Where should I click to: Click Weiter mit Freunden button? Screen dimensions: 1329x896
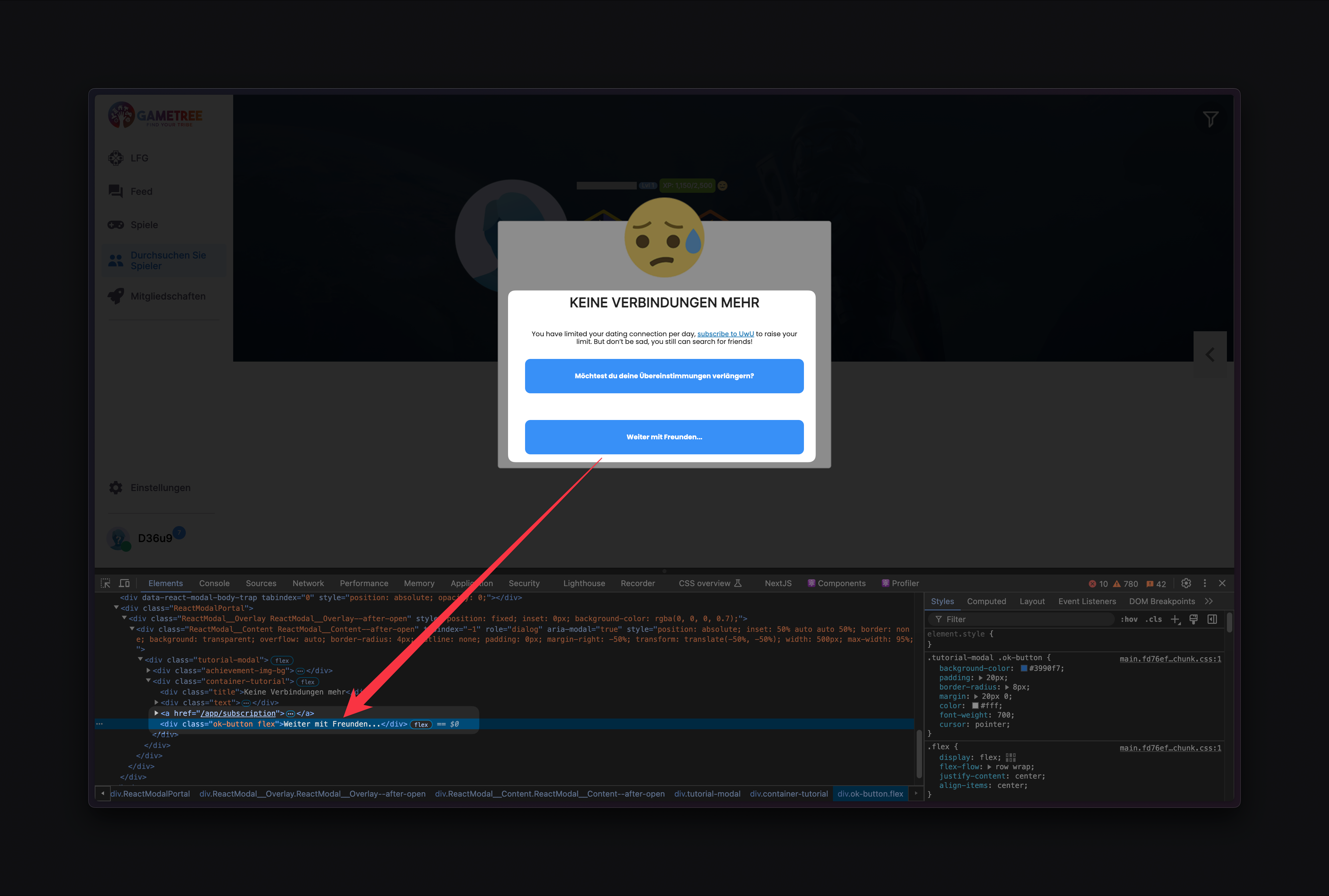(x=664, y=436)
